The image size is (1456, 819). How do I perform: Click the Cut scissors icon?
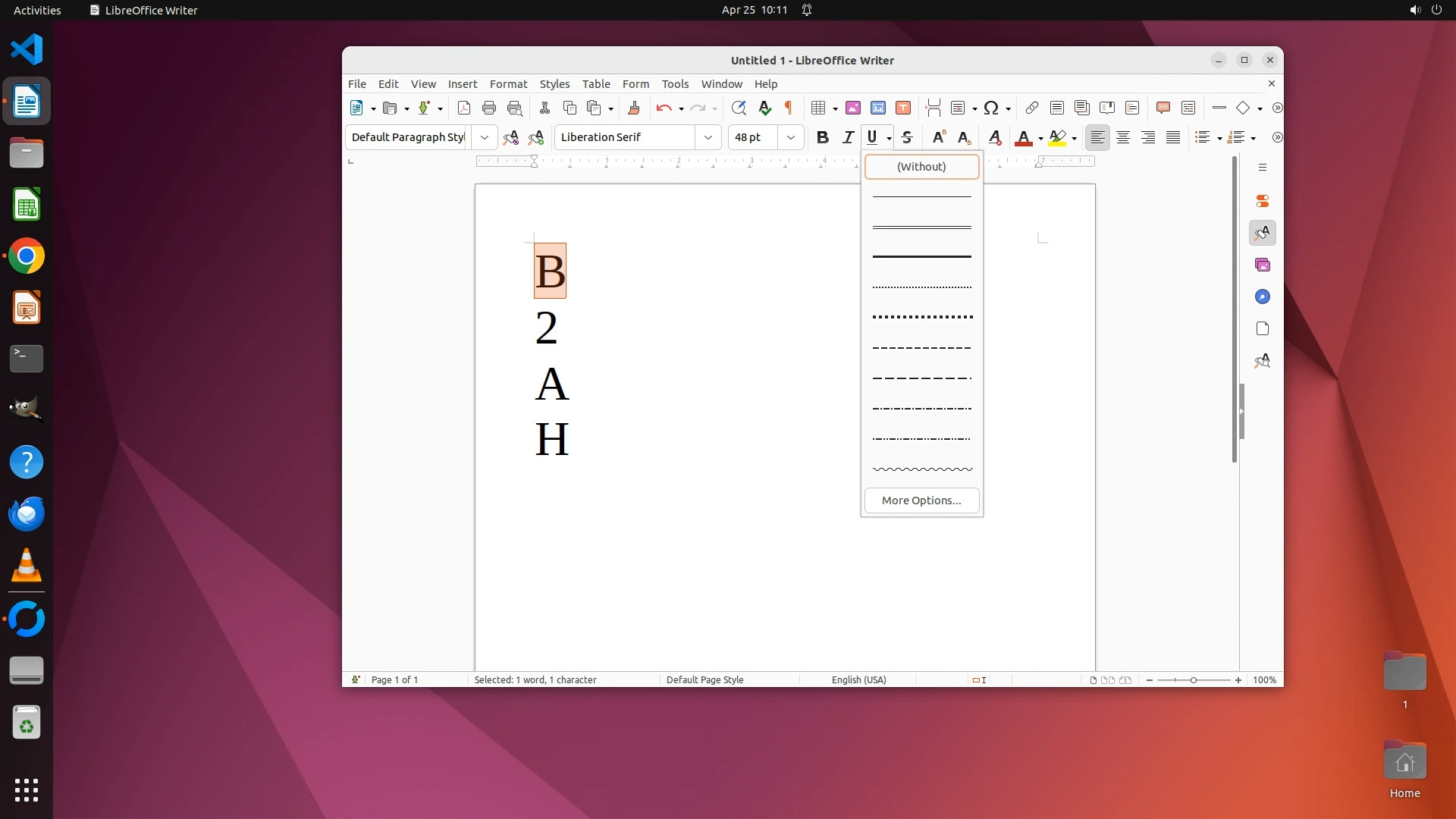pyautogui.click(x=544, y=108)
